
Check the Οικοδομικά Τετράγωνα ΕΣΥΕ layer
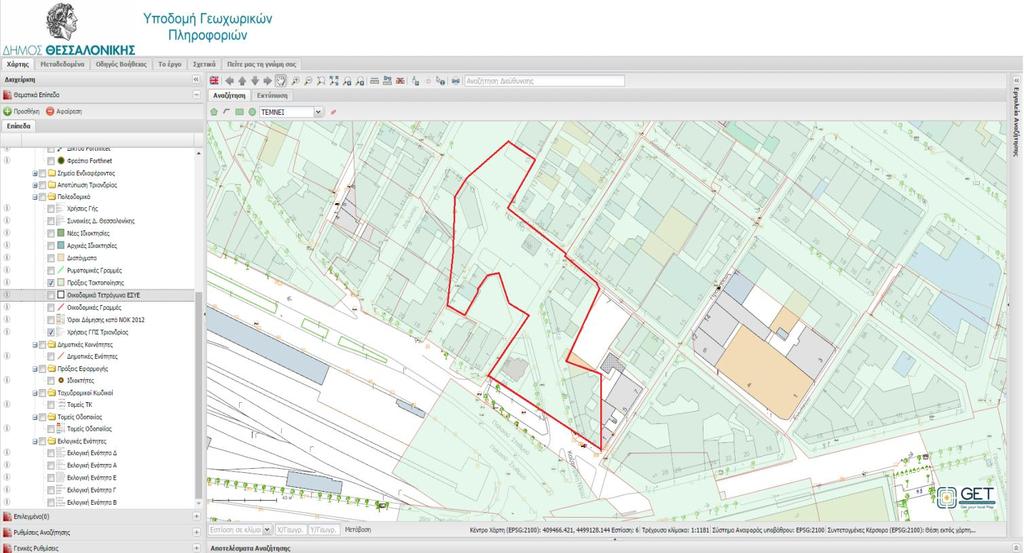(x=51, y=295)
